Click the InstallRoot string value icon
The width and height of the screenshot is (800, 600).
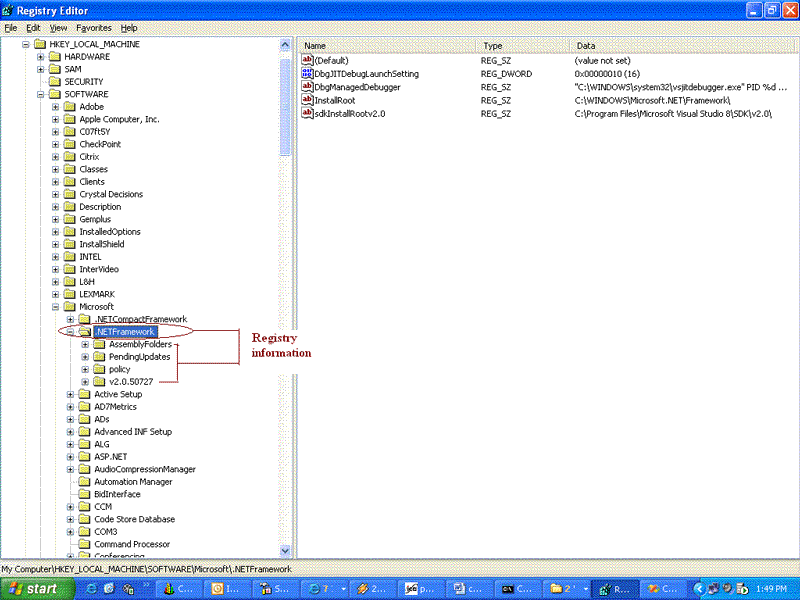tap(307, 100)
